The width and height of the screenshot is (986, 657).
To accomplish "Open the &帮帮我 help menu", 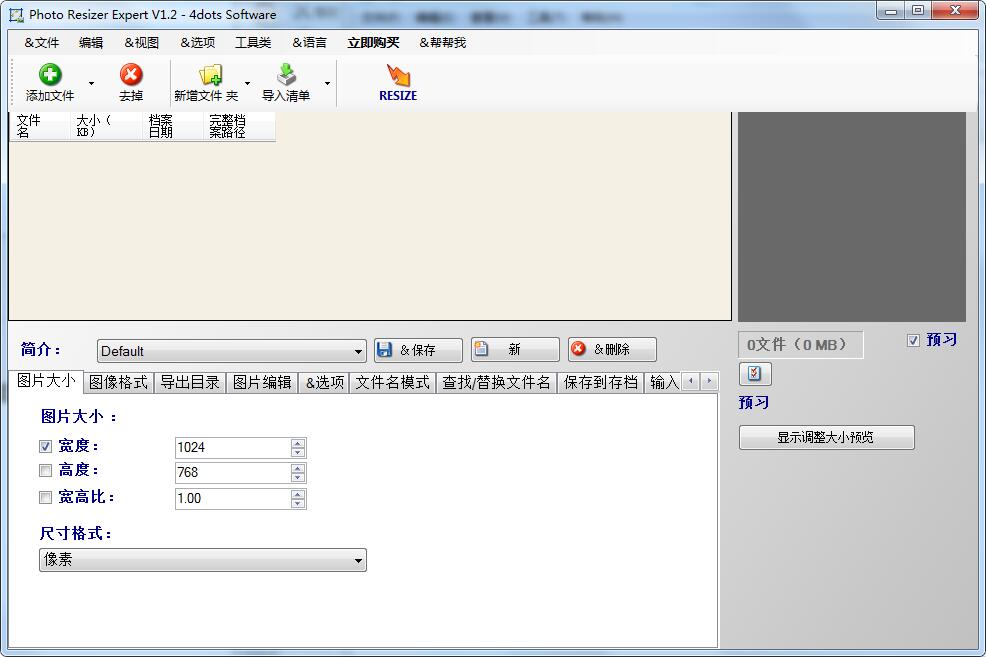I will click(x=443, y=43).
